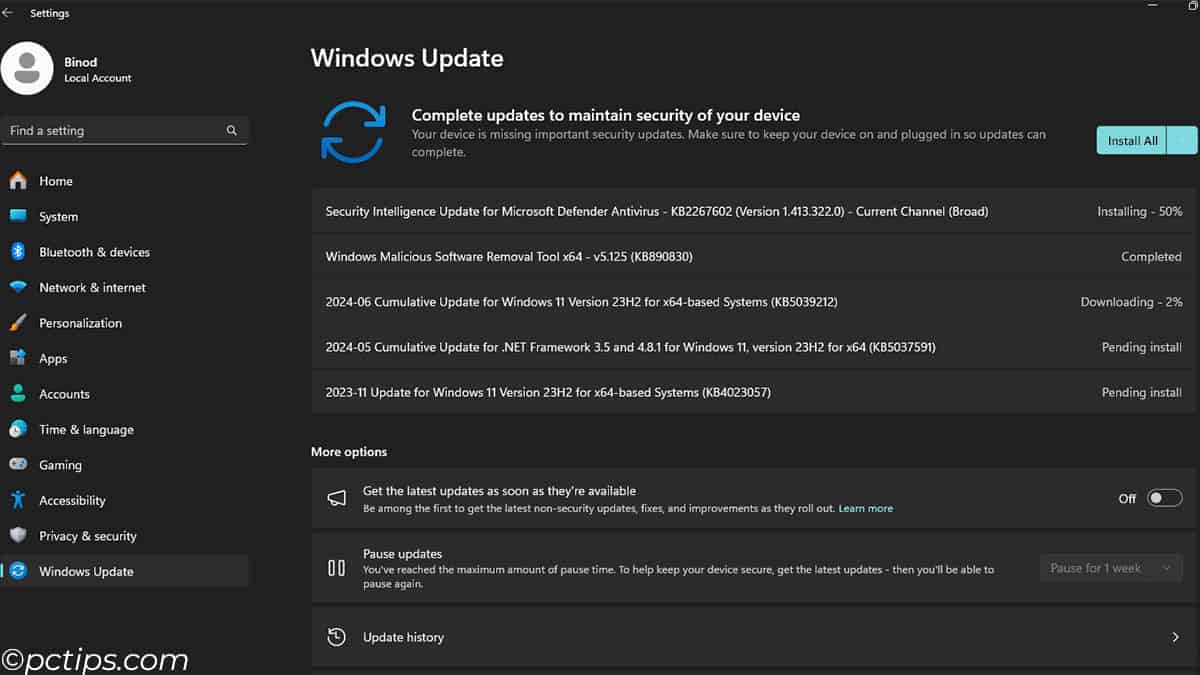
Task: Enable getting latest updates toggle
Action: [x=1164, y=498]
